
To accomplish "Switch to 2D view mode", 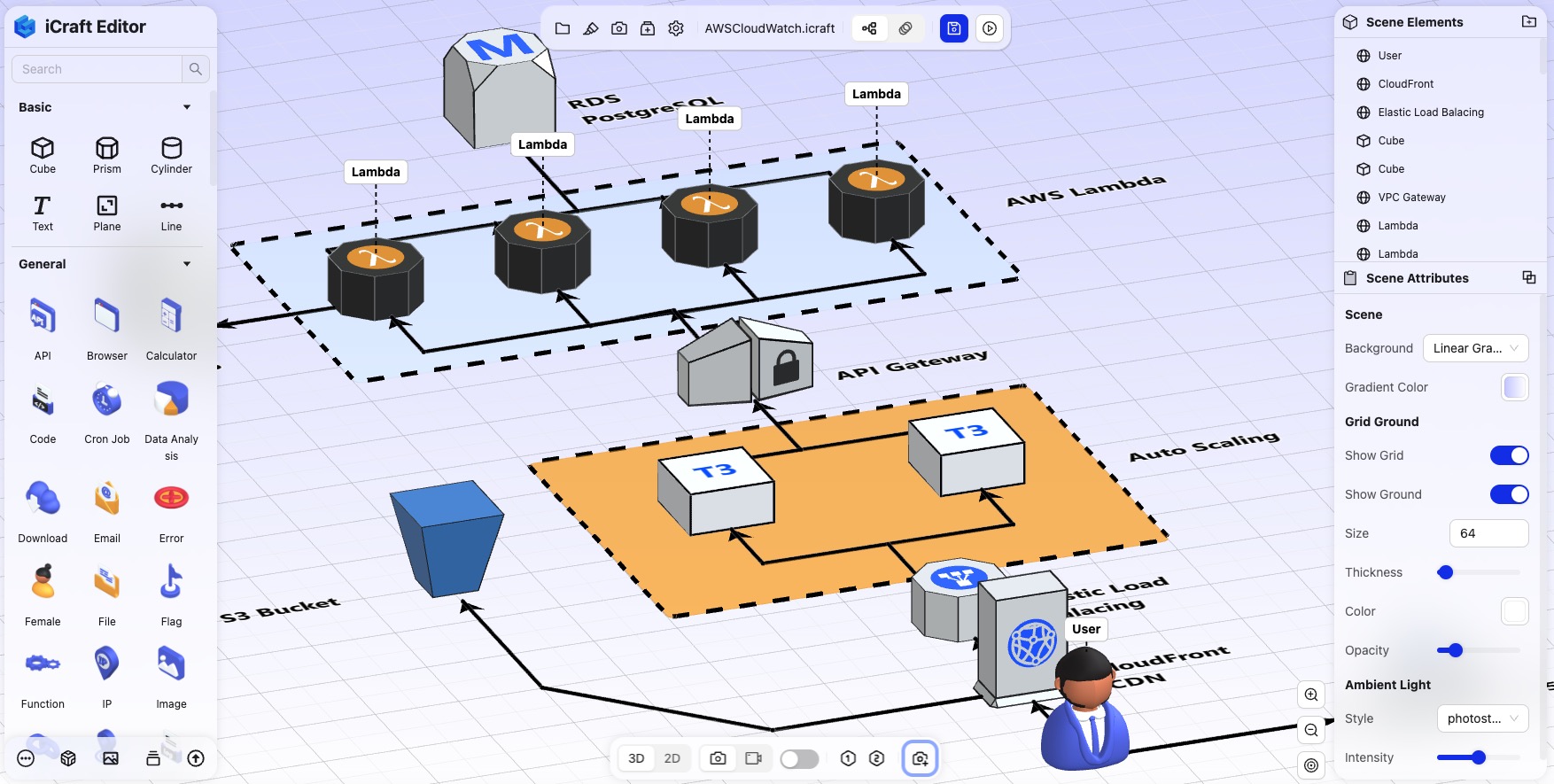I will pos(672,758).
